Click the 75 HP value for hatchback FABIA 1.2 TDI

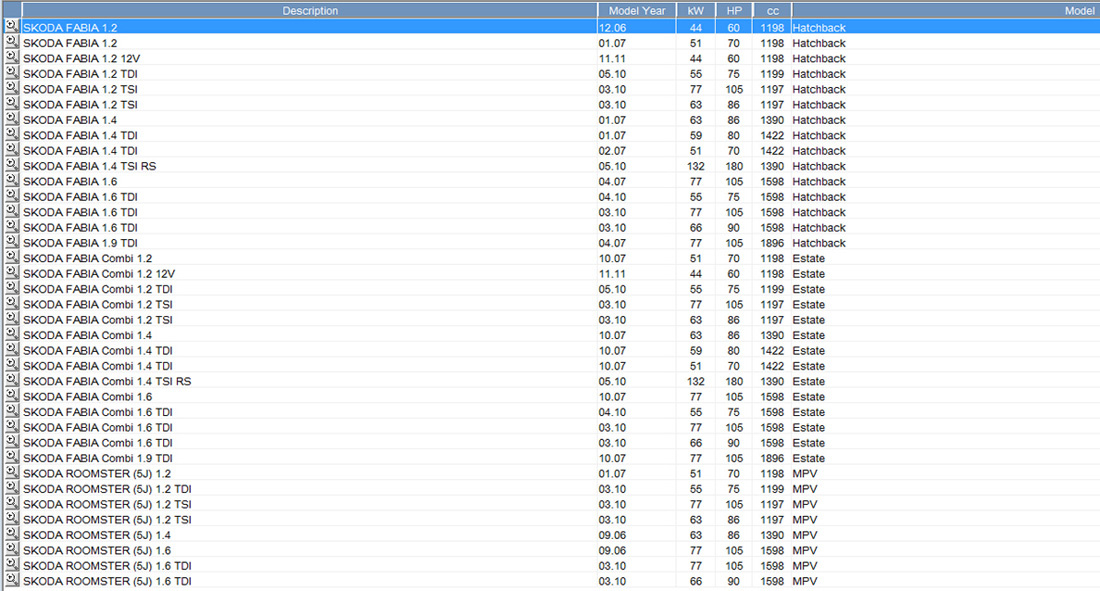click(733, 74)
